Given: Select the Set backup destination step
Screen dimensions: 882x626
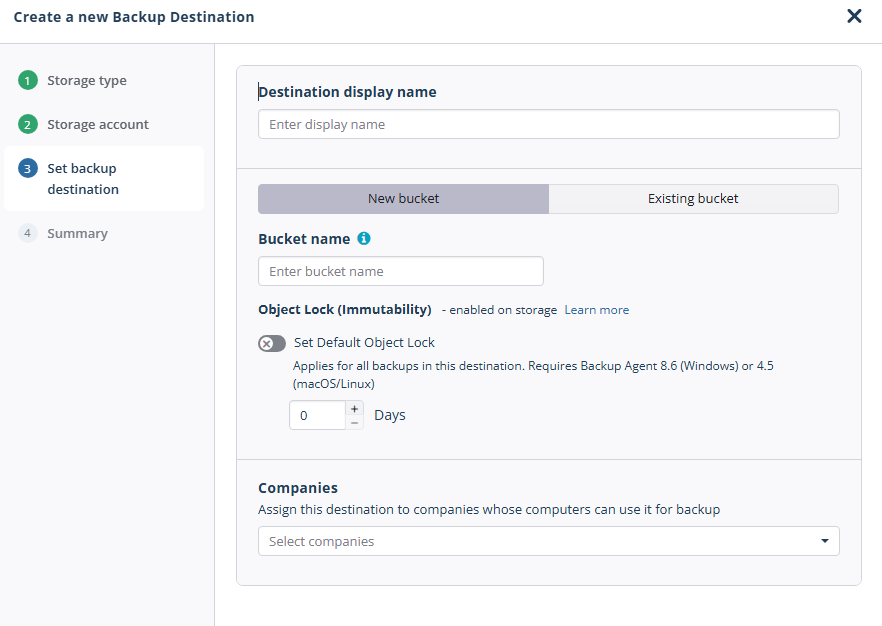Looking at the screenshot, I should [104, 179].
